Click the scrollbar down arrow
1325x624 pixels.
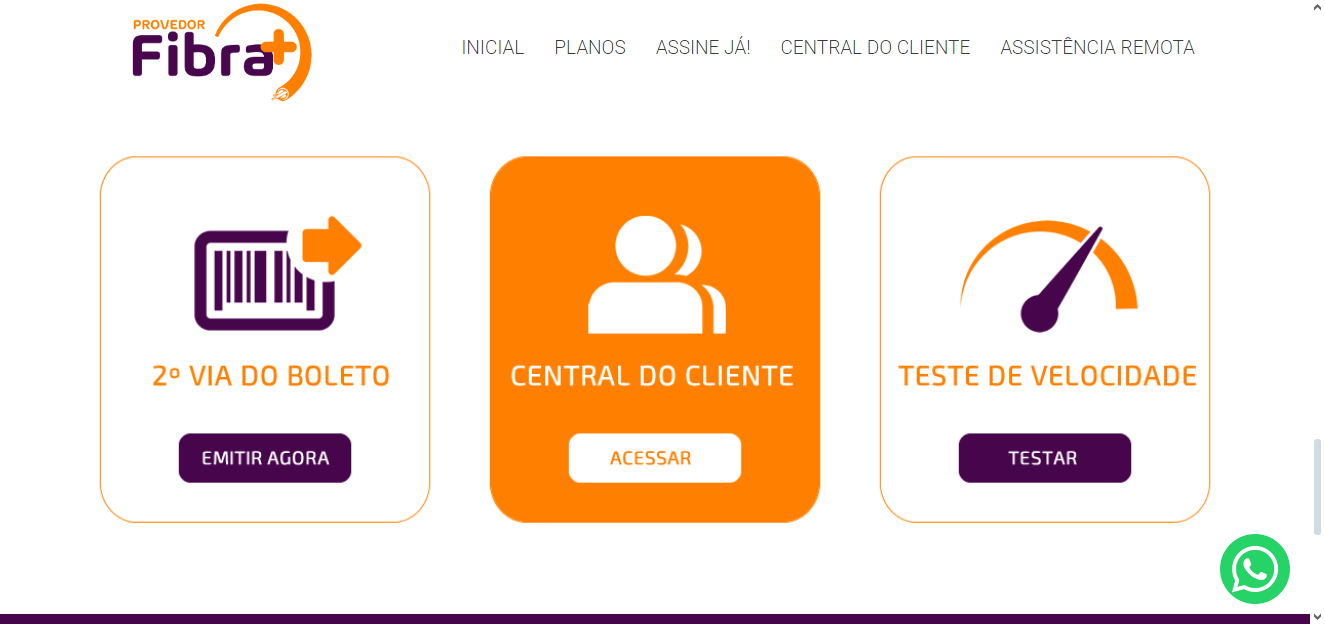point(1317,616)
